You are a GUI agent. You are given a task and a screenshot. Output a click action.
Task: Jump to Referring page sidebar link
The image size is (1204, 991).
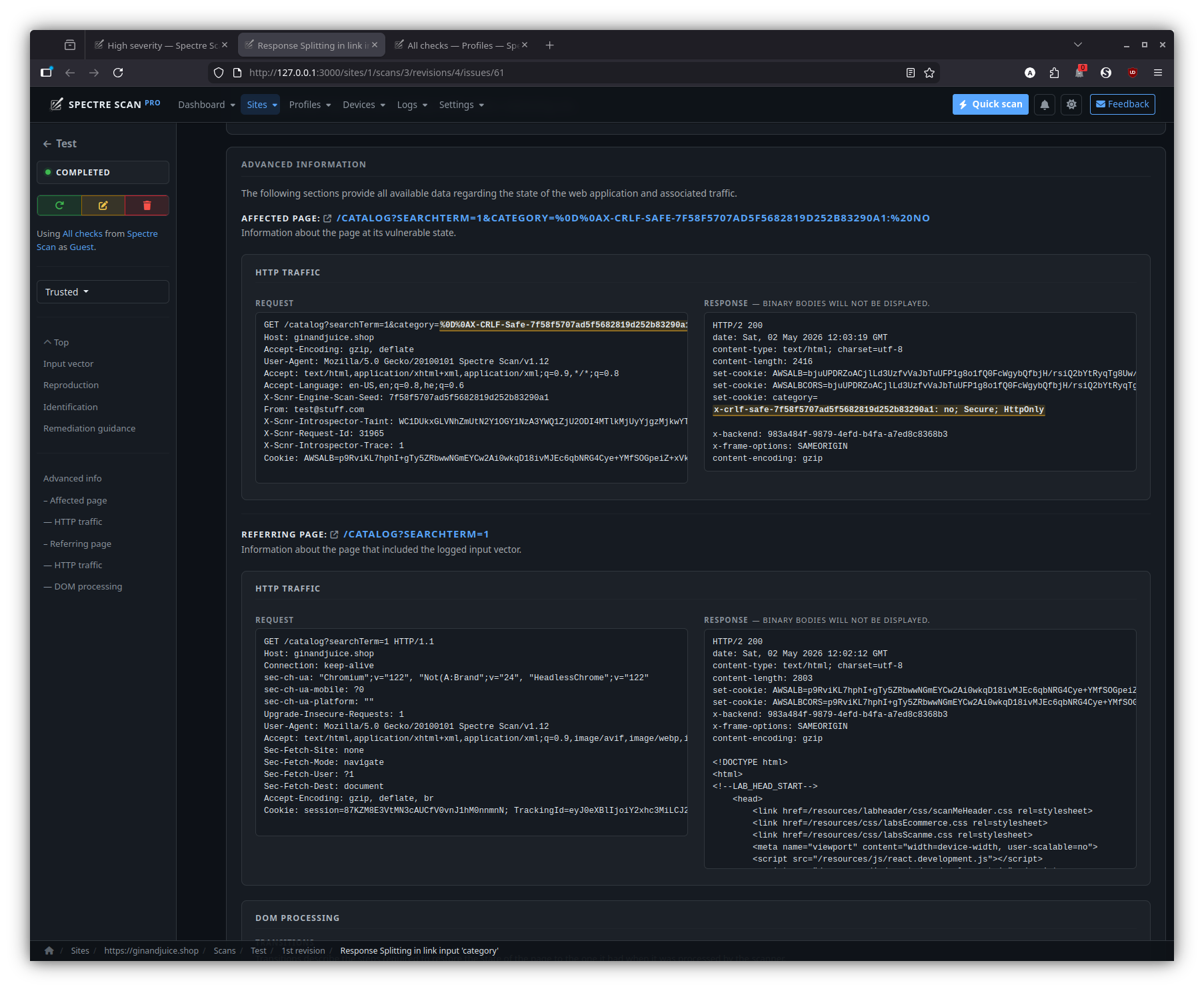pyautogui.click(x=77, y=544)
